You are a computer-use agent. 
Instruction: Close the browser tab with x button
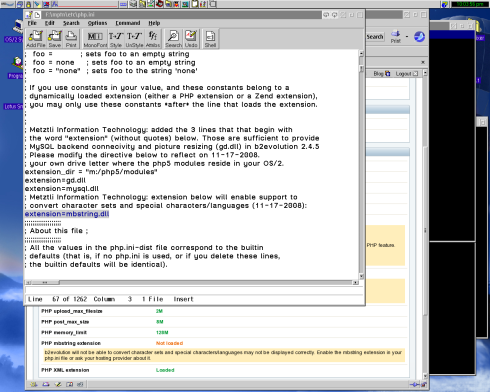(x=423, y=62)
